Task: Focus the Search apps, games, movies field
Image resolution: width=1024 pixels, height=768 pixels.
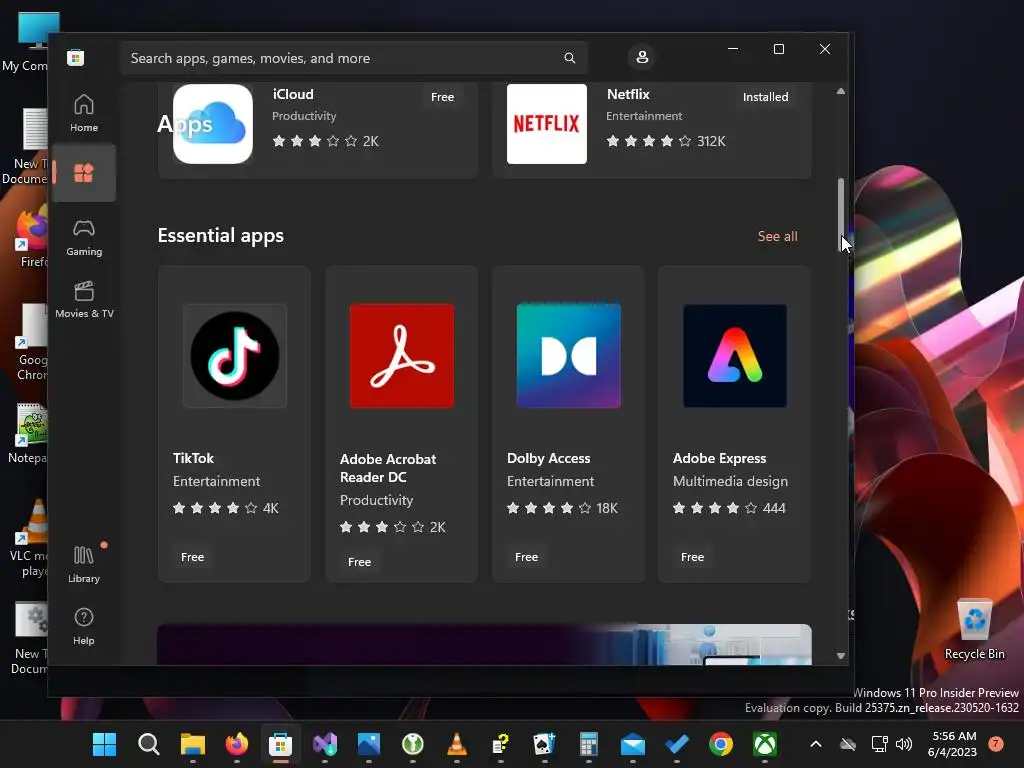Action: [353, 58]
